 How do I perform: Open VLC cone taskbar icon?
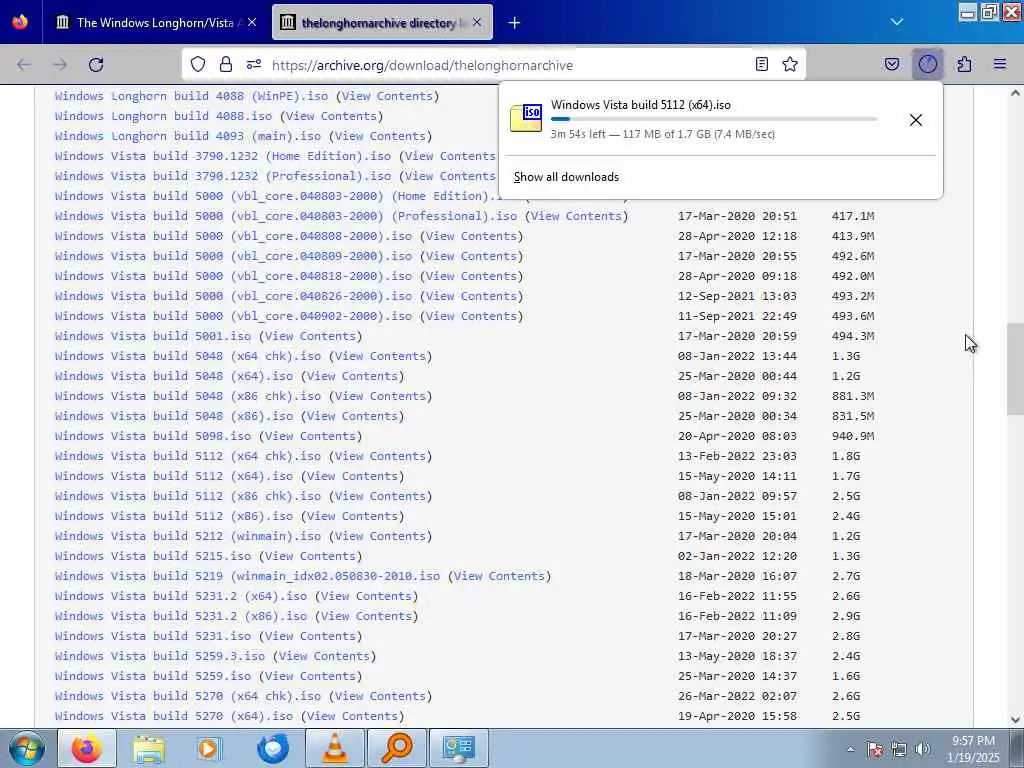coord(335,748)
